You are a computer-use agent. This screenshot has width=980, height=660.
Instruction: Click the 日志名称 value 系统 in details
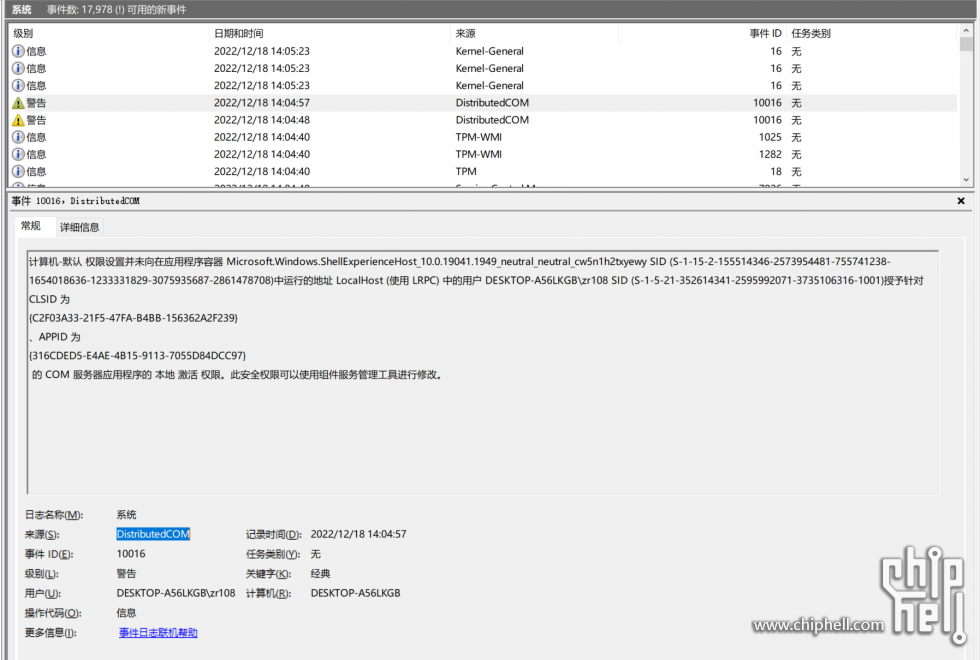[x=126, y=515]
